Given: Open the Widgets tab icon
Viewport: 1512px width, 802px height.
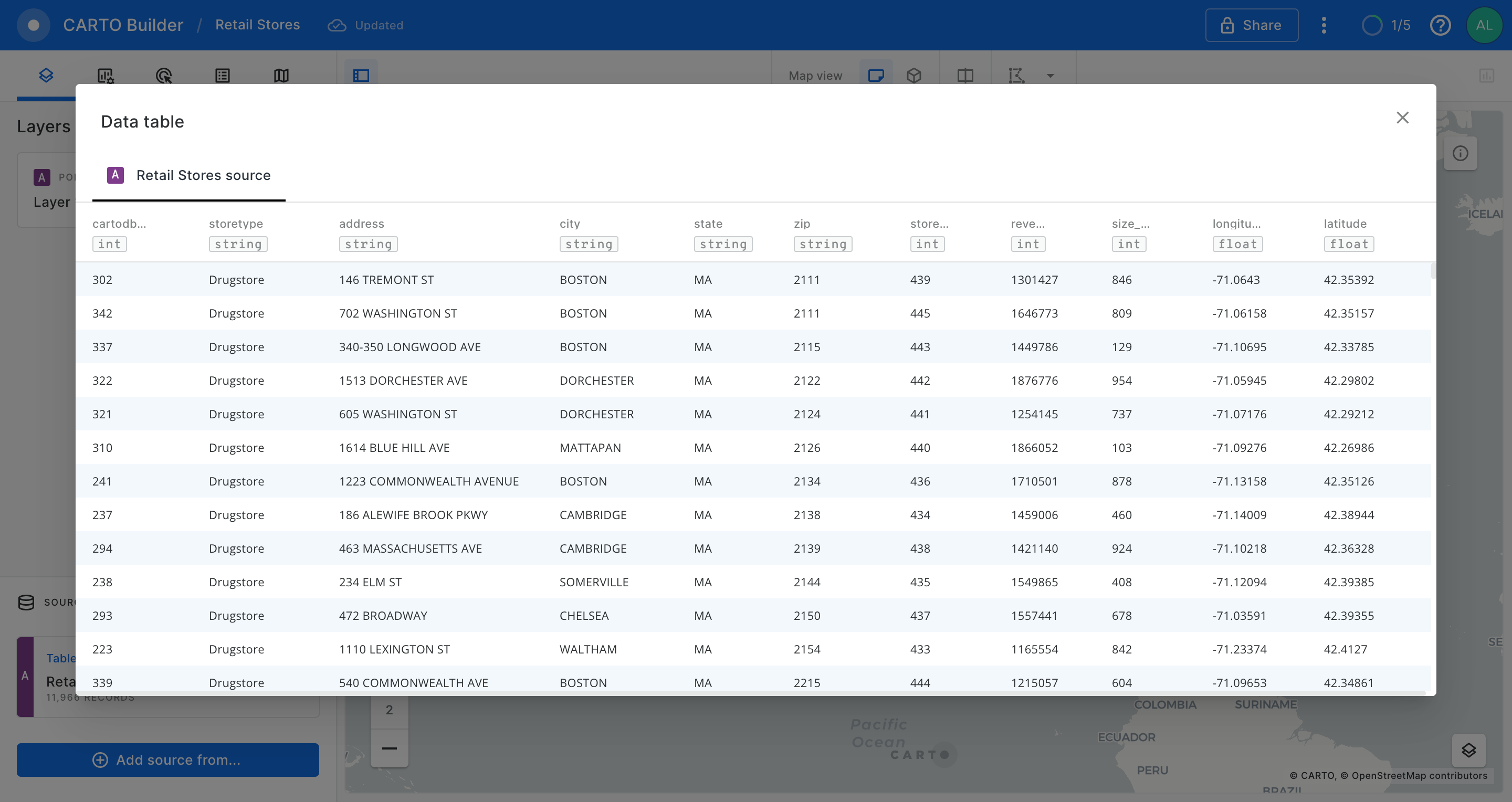Looking at the screenshot, I should click(105, 75).
